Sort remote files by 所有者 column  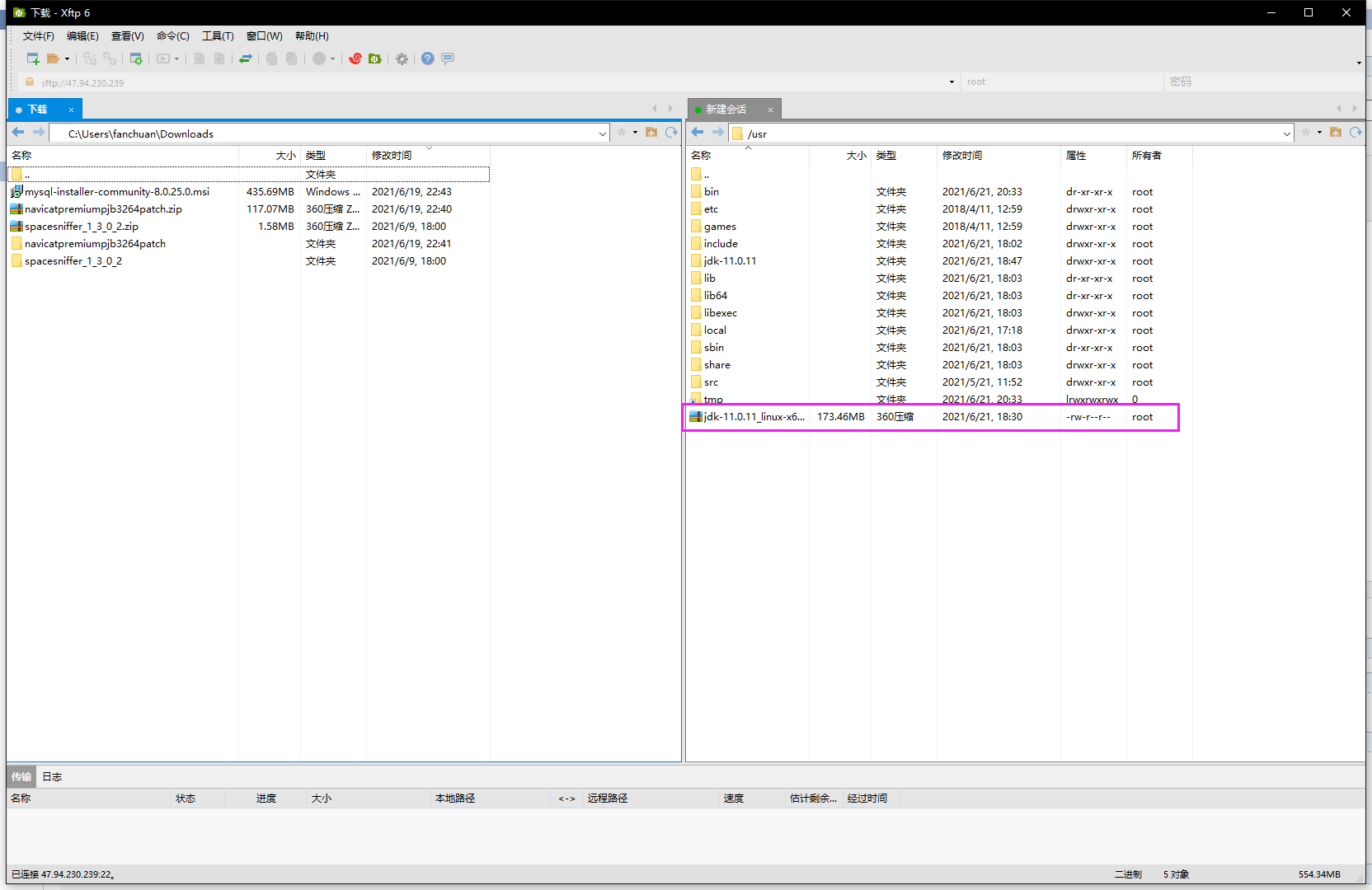coord(1159,155)
